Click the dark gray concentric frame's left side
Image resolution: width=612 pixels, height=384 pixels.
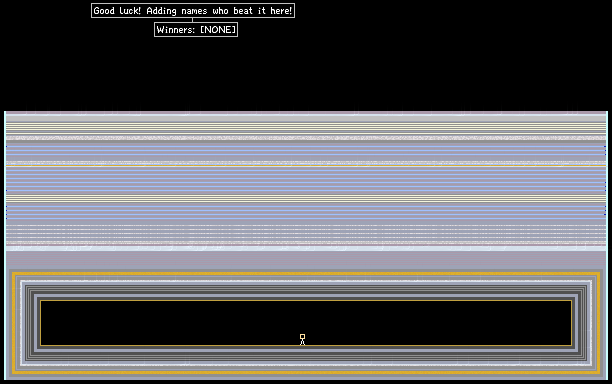[x=30, y=323]
